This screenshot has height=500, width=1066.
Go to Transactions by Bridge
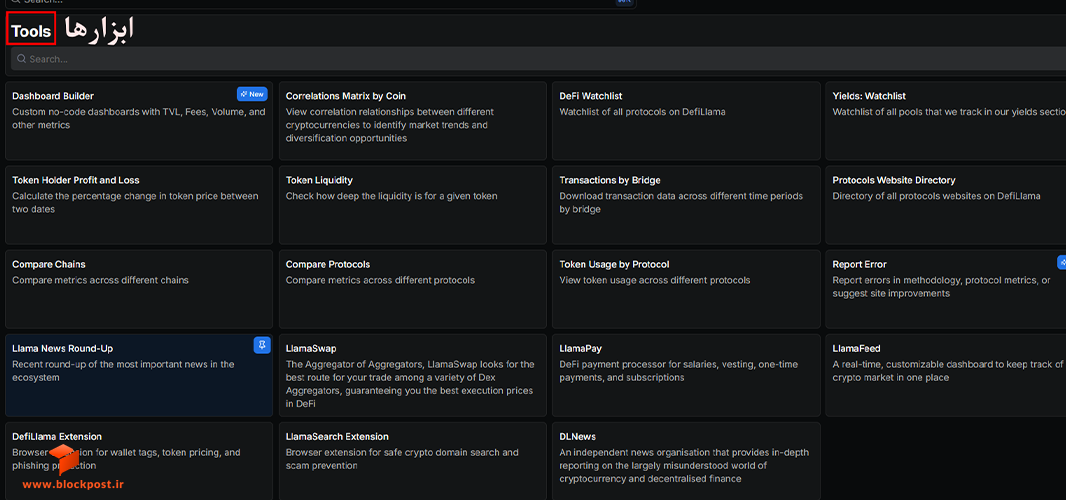686,205
